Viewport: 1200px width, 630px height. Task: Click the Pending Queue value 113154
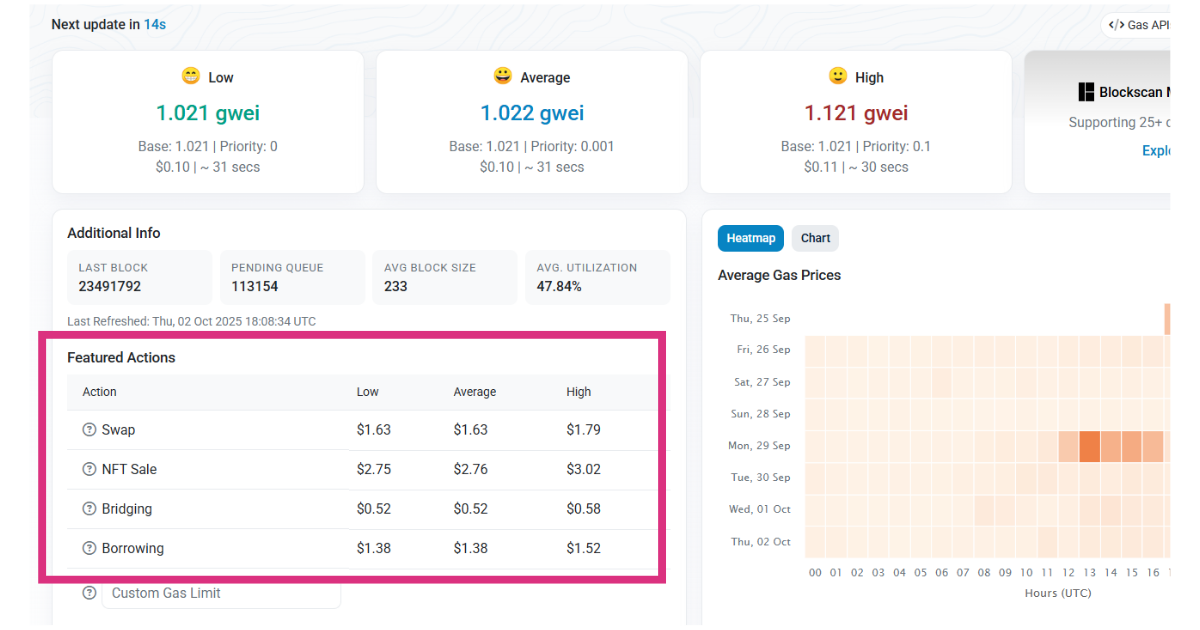click(255, 286)
